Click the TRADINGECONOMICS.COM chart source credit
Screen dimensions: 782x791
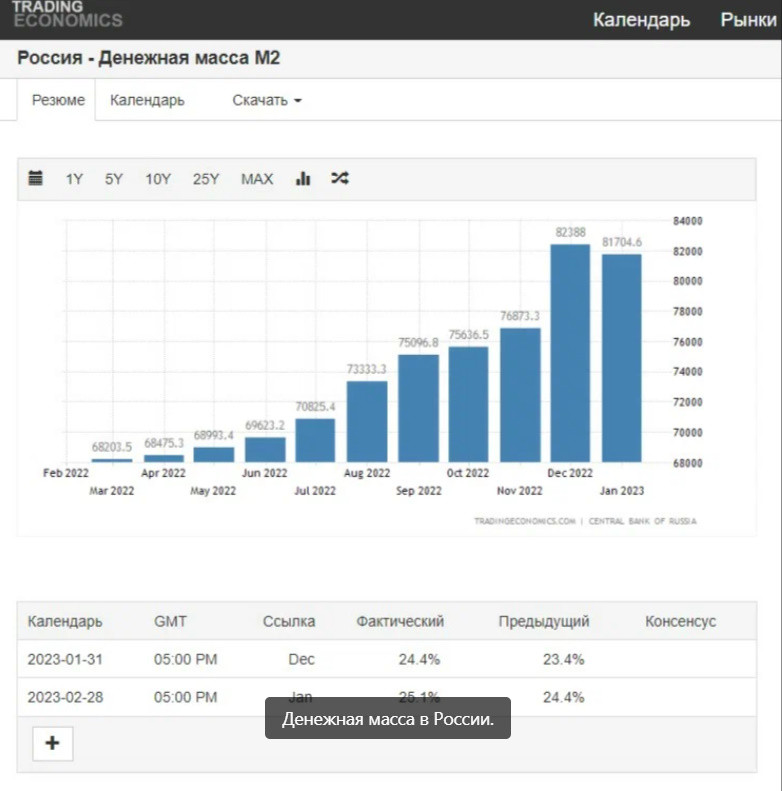pyautogui.click(x=525, y=521)
